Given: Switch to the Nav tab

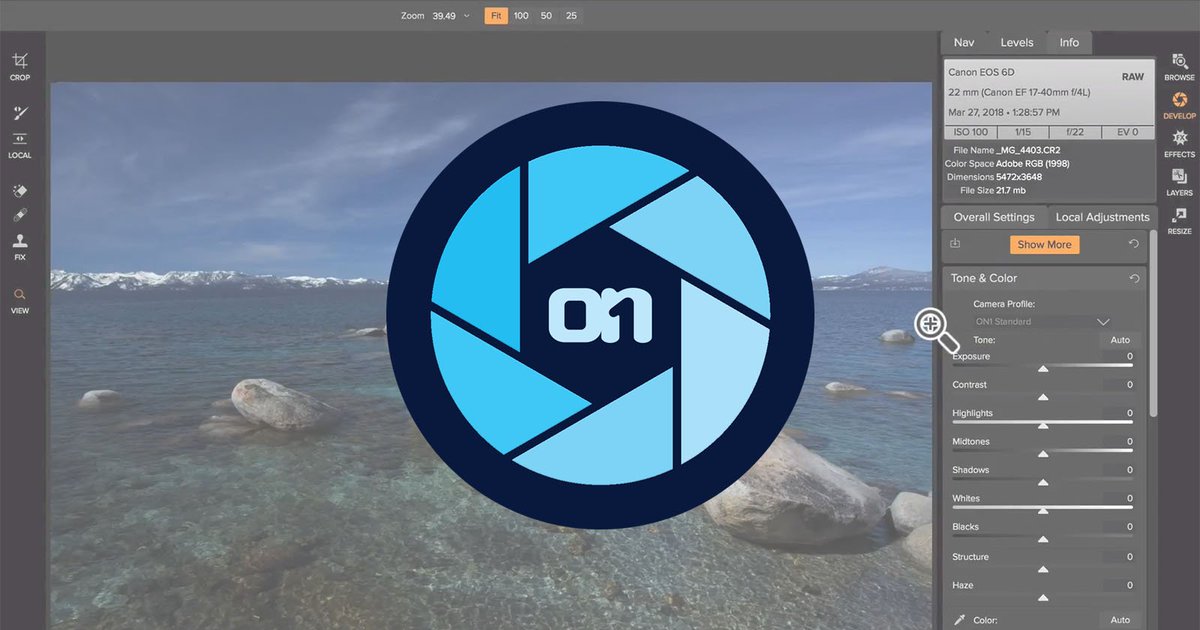Looking at the screenshot, I should 964,42.
